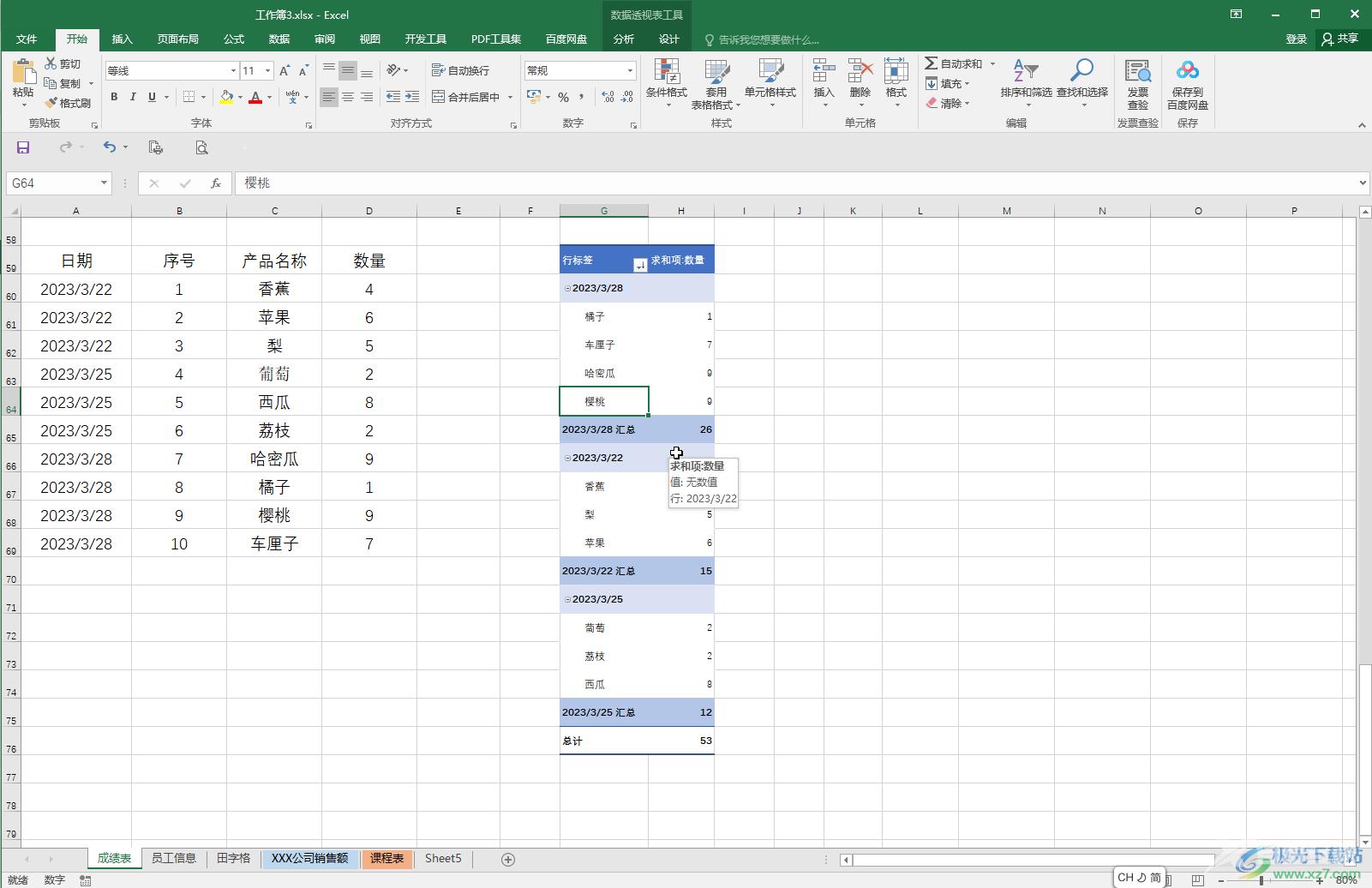
Task: Click the percent style icon
Action: (x=563, y=97)
